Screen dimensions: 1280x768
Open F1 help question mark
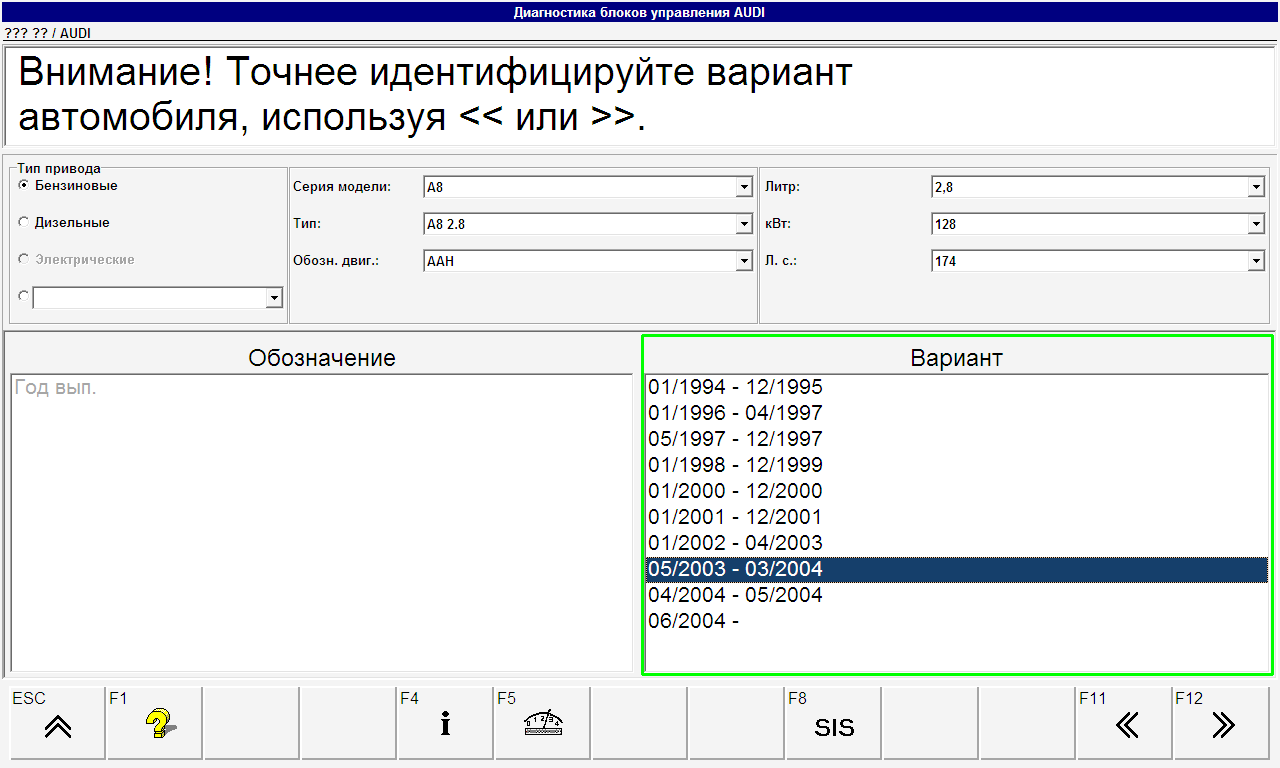coord(154,723)
